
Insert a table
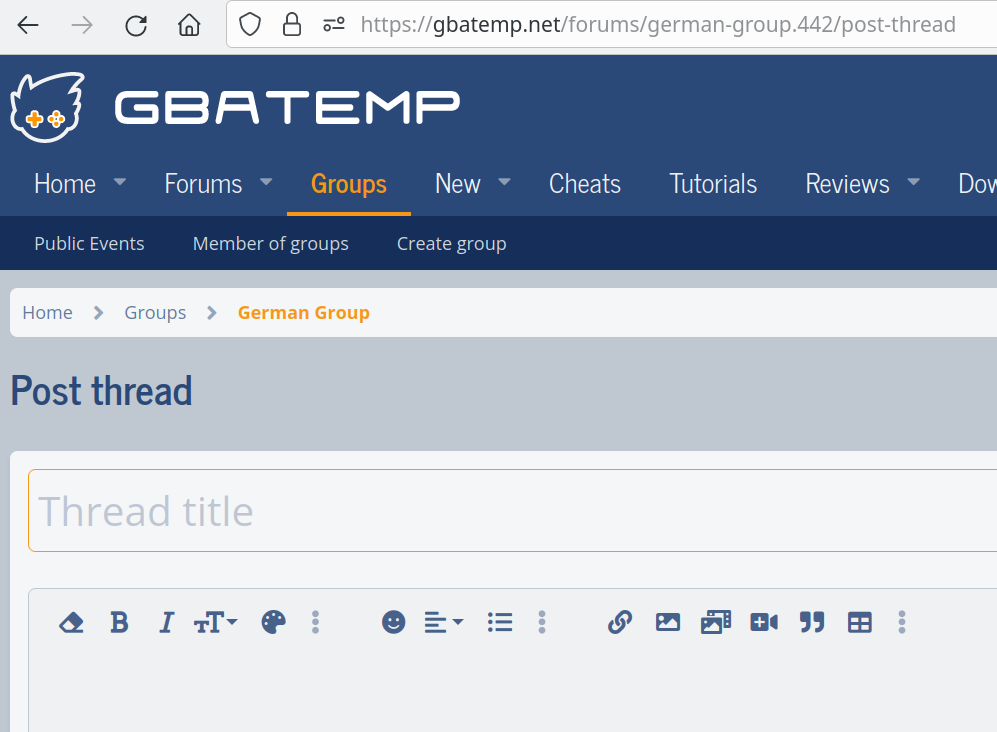pos(860,622)
